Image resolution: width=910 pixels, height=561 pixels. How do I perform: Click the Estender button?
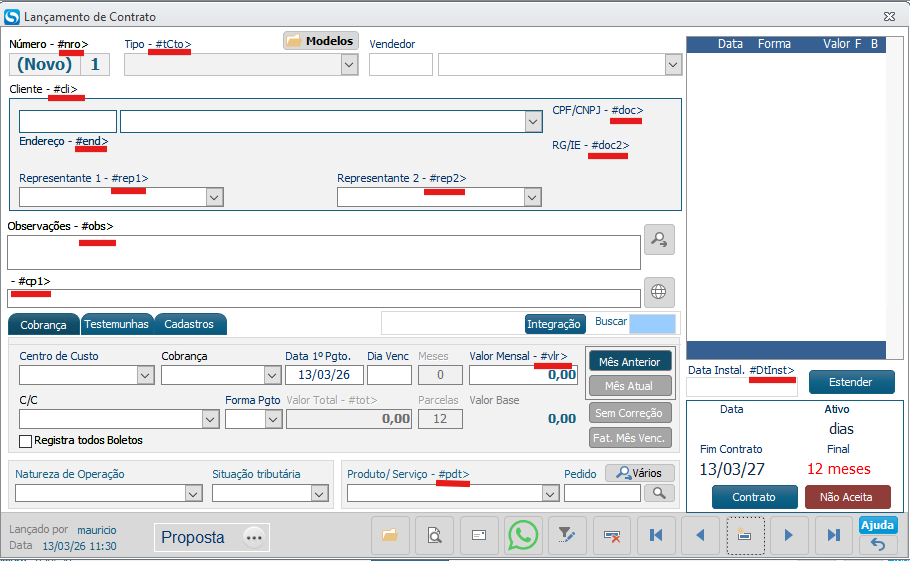[850, 382]
